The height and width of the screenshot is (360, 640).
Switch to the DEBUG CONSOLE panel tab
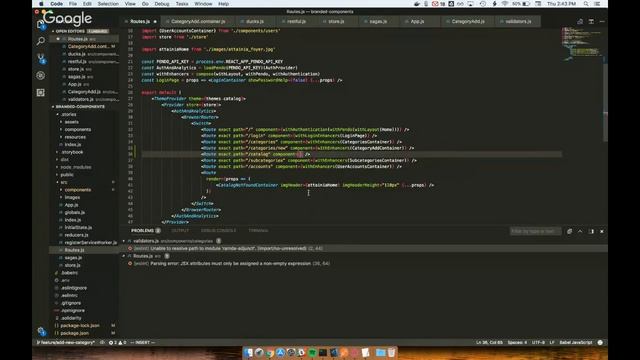pos(218,231)
